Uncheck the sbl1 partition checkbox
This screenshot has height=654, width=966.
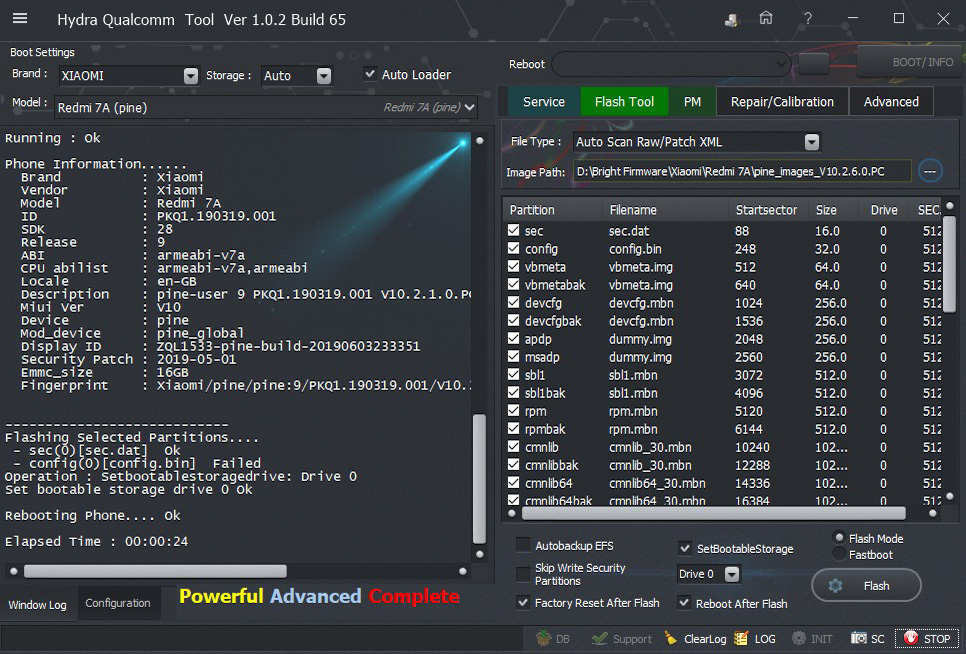(513, 374)
